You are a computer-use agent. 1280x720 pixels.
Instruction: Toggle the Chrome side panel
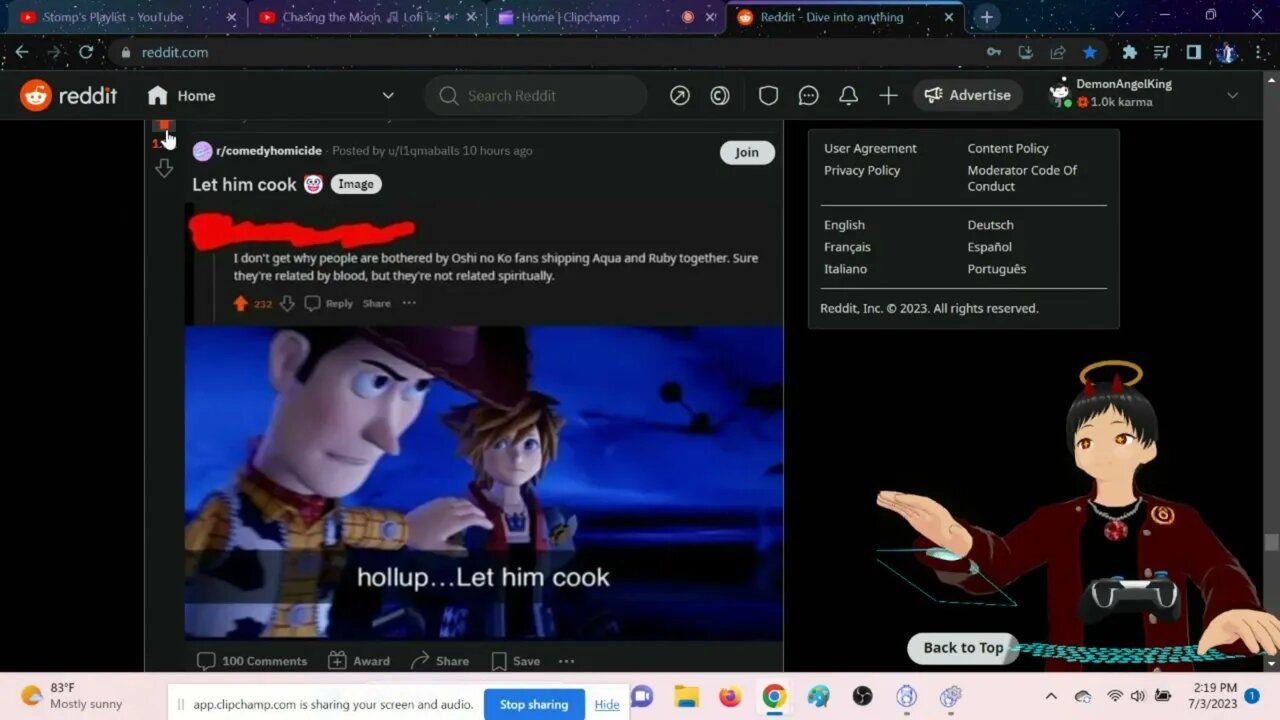coord(1193,52)
